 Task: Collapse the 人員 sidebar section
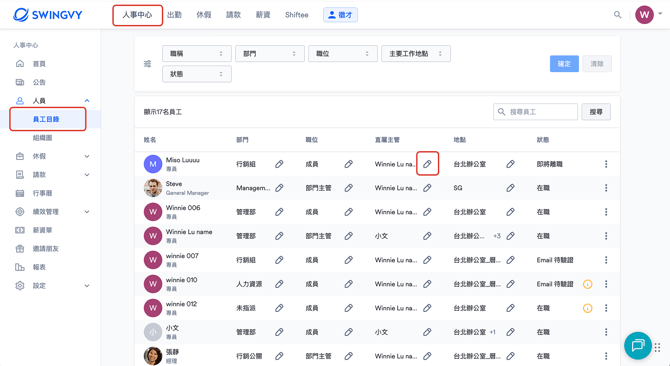coord(87,101)
